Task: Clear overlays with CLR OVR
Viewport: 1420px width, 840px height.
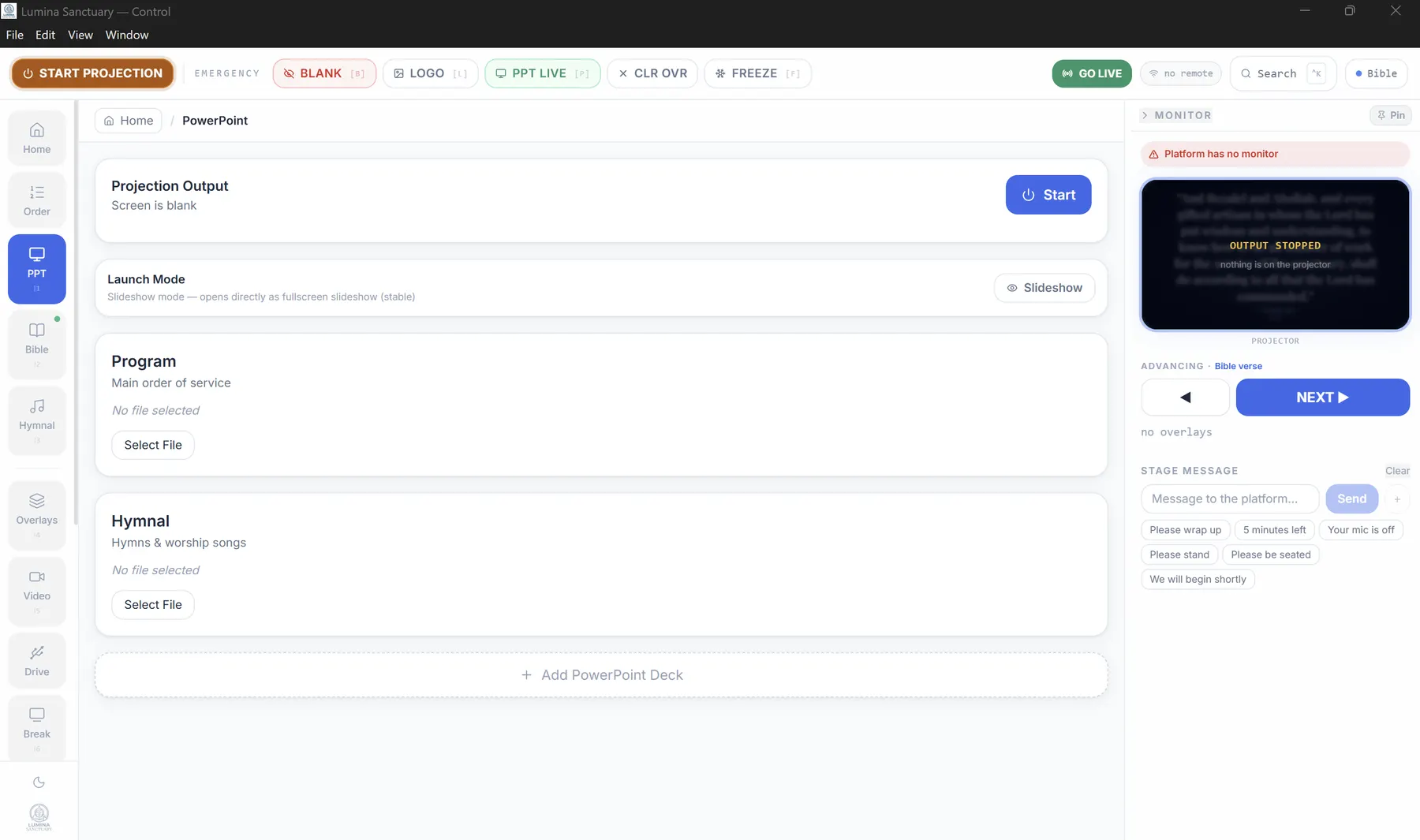Action: tap(652, 73)
